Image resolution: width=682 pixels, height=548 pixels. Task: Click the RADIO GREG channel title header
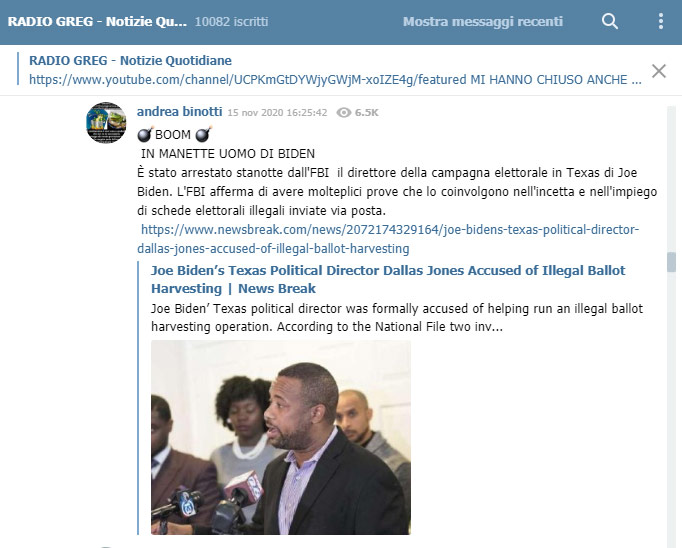point(97,21)
